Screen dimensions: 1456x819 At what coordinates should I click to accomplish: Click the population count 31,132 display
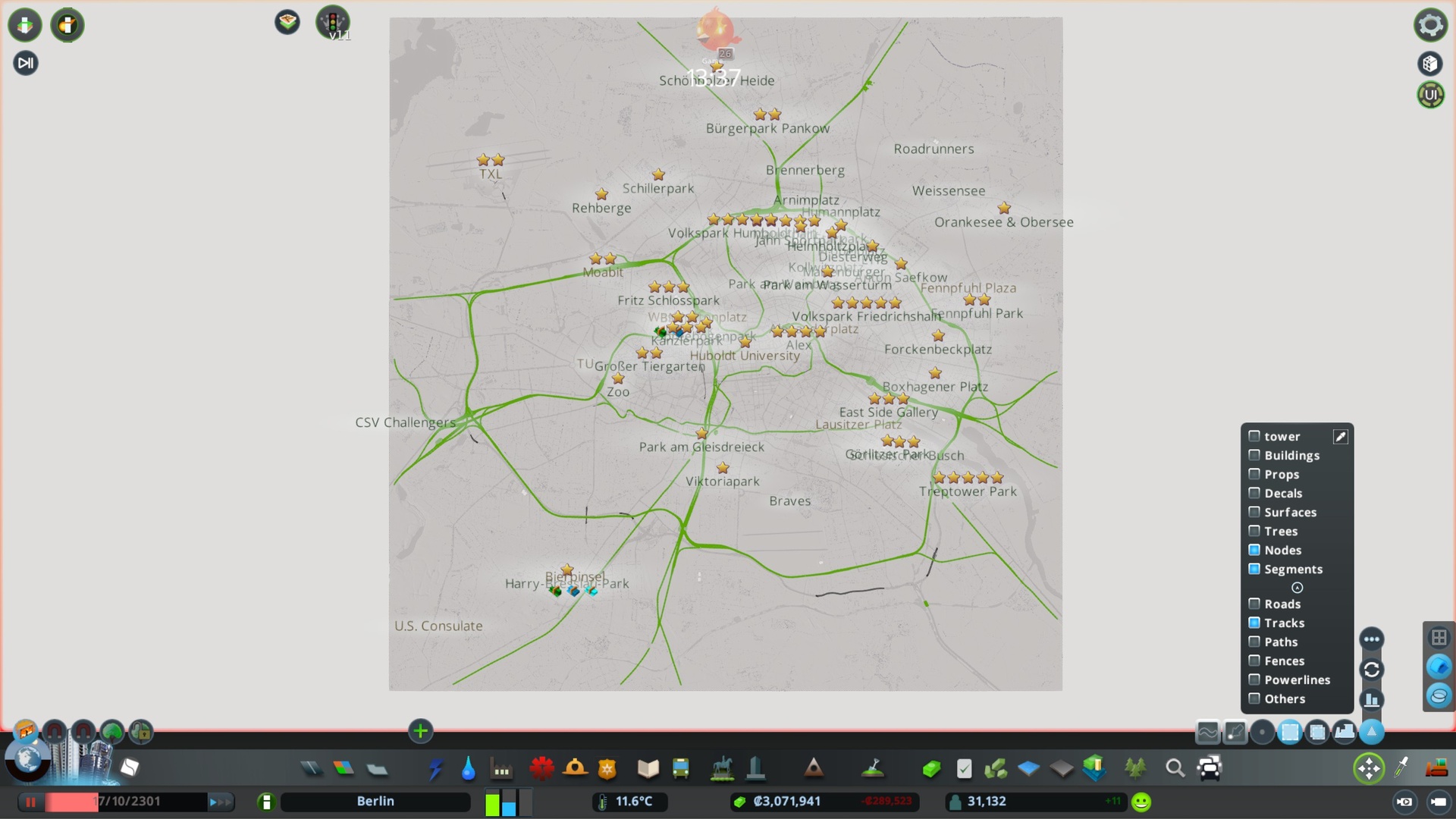986,800
